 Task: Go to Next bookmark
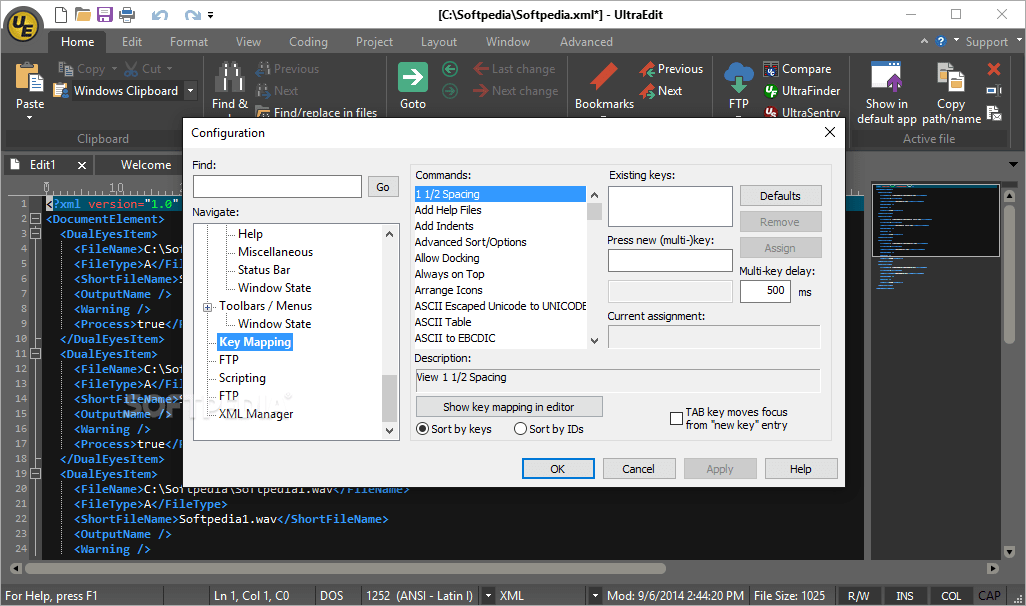pyautogui.click(x=661, y=91)
